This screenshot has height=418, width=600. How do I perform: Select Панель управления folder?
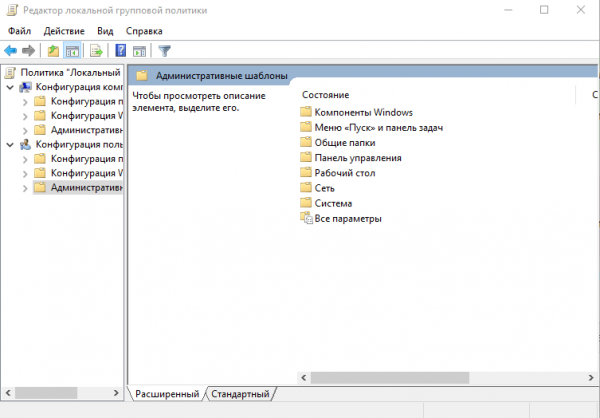coord(358,158)
